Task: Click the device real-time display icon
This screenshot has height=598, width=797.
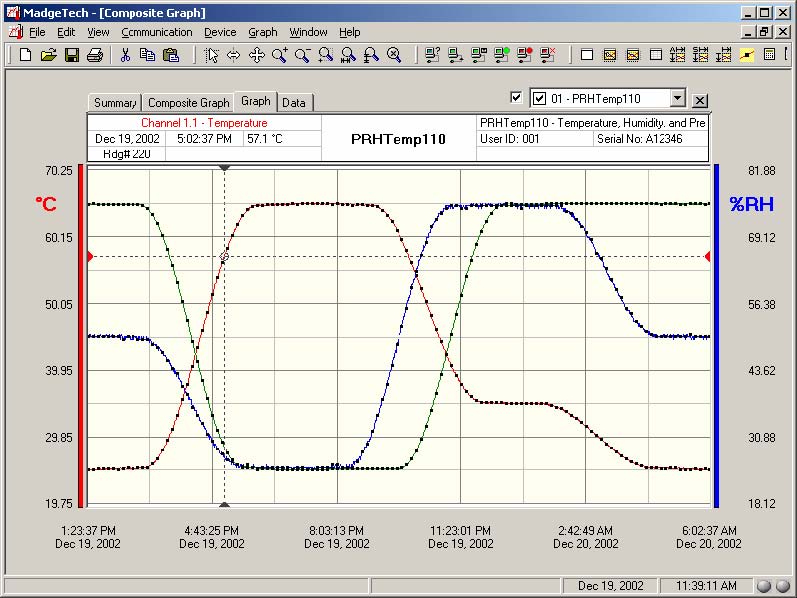Action: [478, 54]
